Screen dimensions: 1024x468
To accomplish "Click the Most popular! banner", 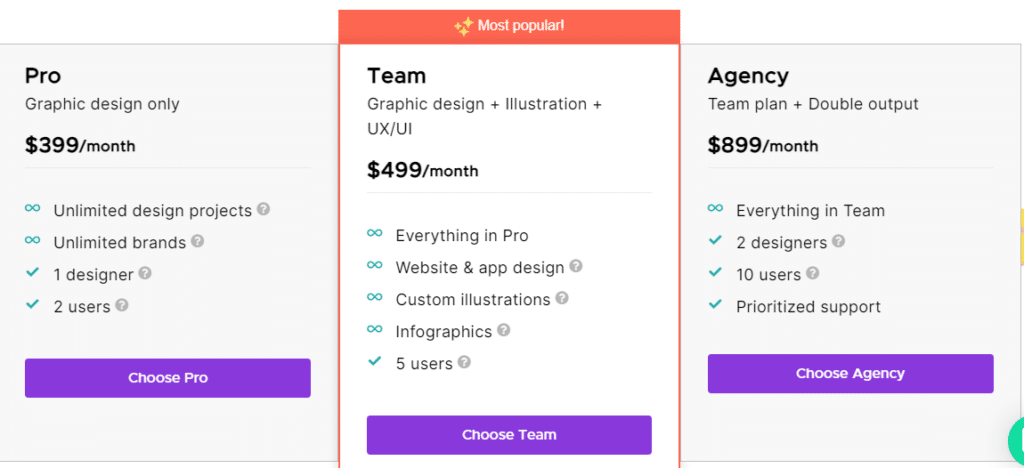I will click(x=509, y=26).
